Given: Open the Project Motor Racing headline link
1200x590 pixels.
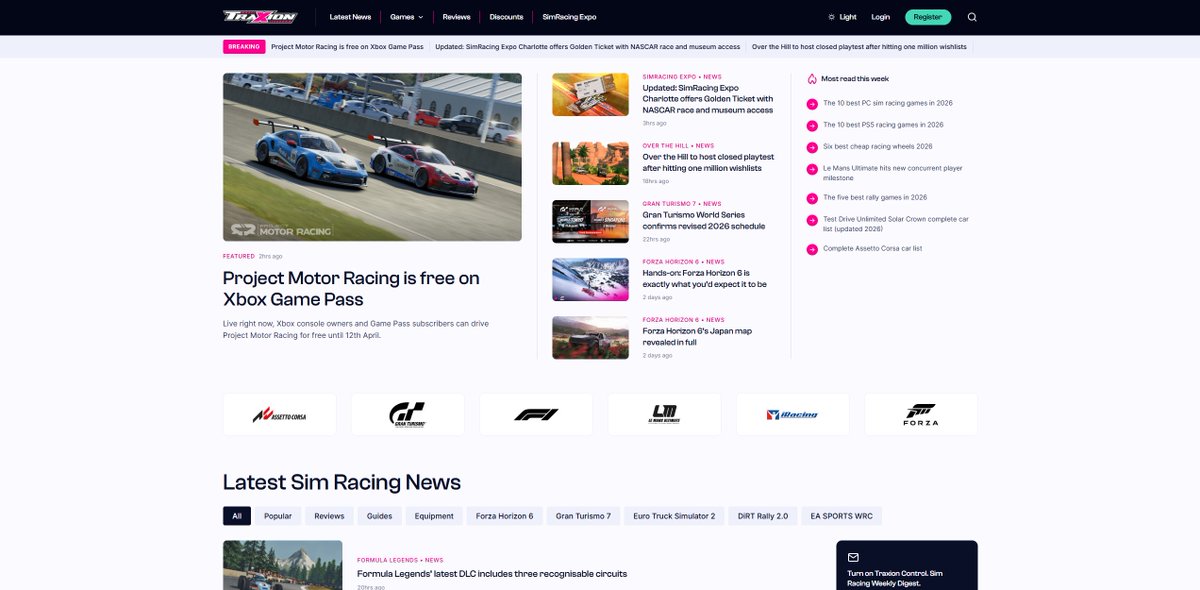Looking at the screenshot, I should point(350,288).
